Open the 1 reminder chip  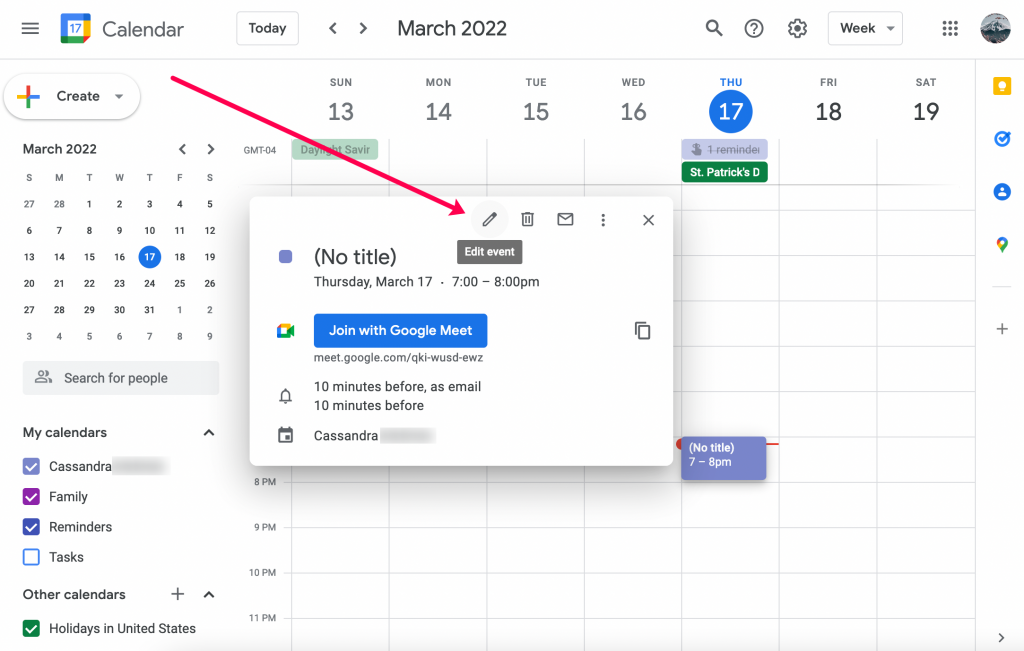coord(724,150)
